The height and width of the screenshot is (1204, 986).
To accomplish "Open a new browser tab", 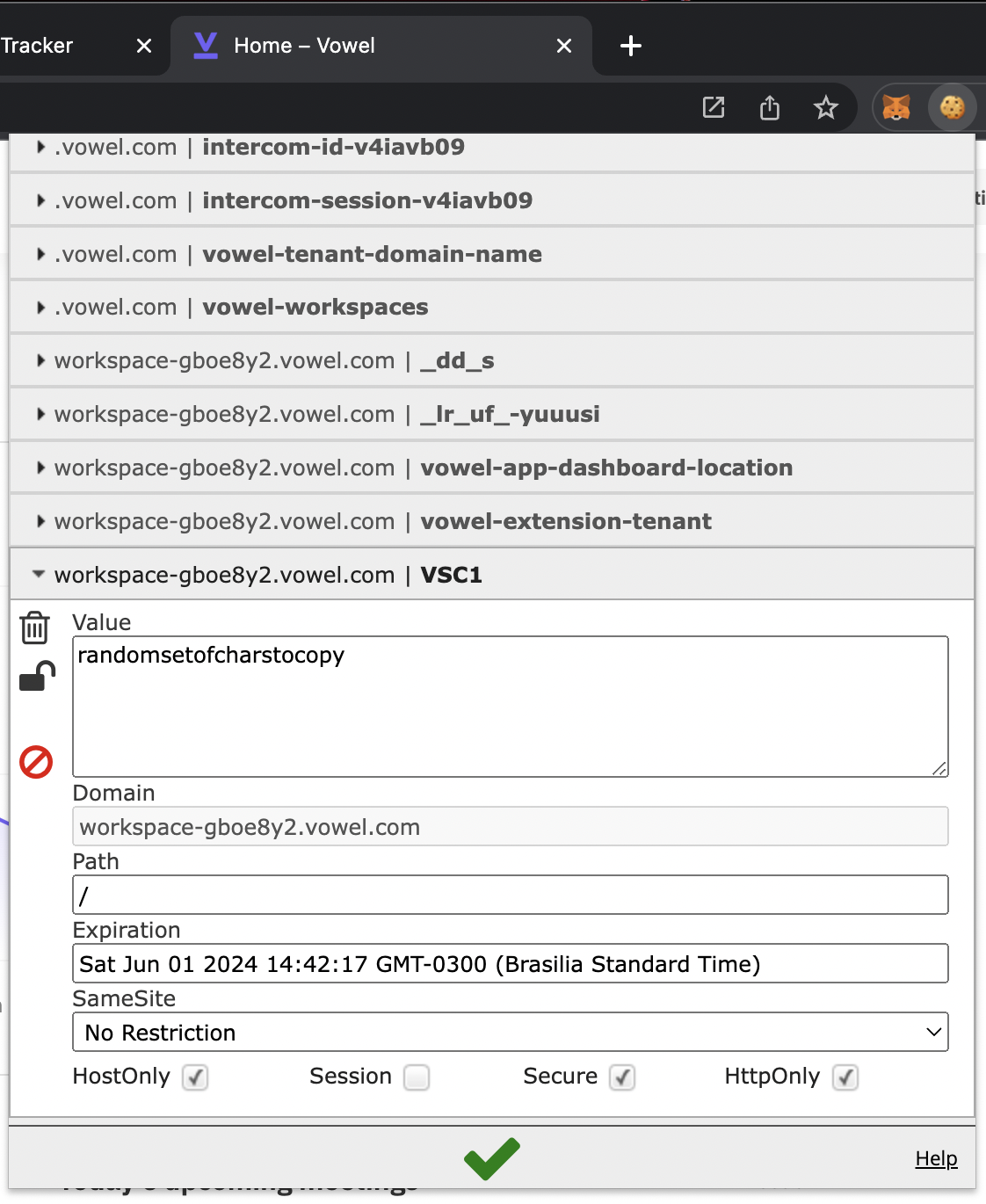I will coord(630,45).
